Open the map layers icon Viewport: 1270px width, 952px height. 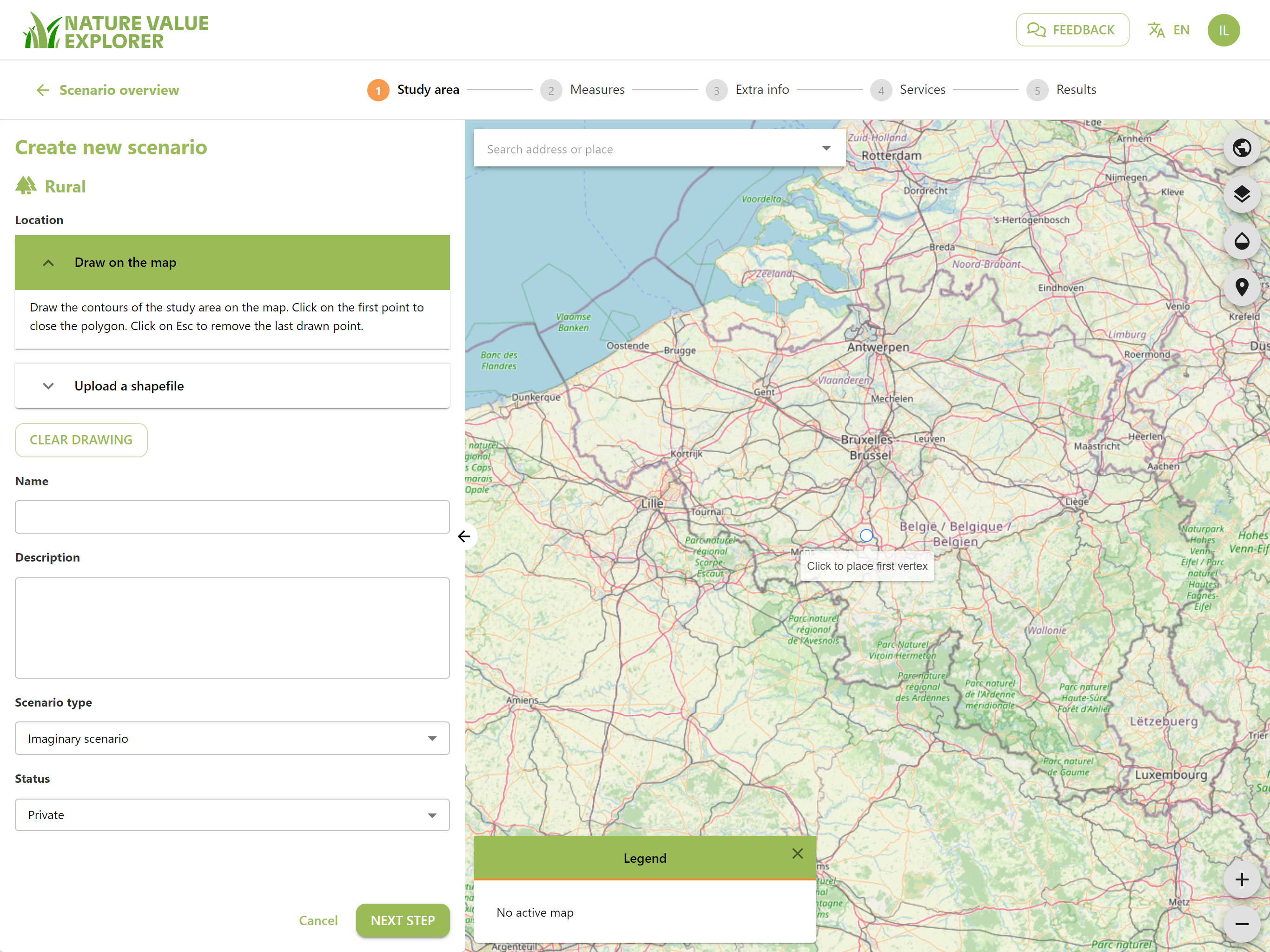point(1242,194)
